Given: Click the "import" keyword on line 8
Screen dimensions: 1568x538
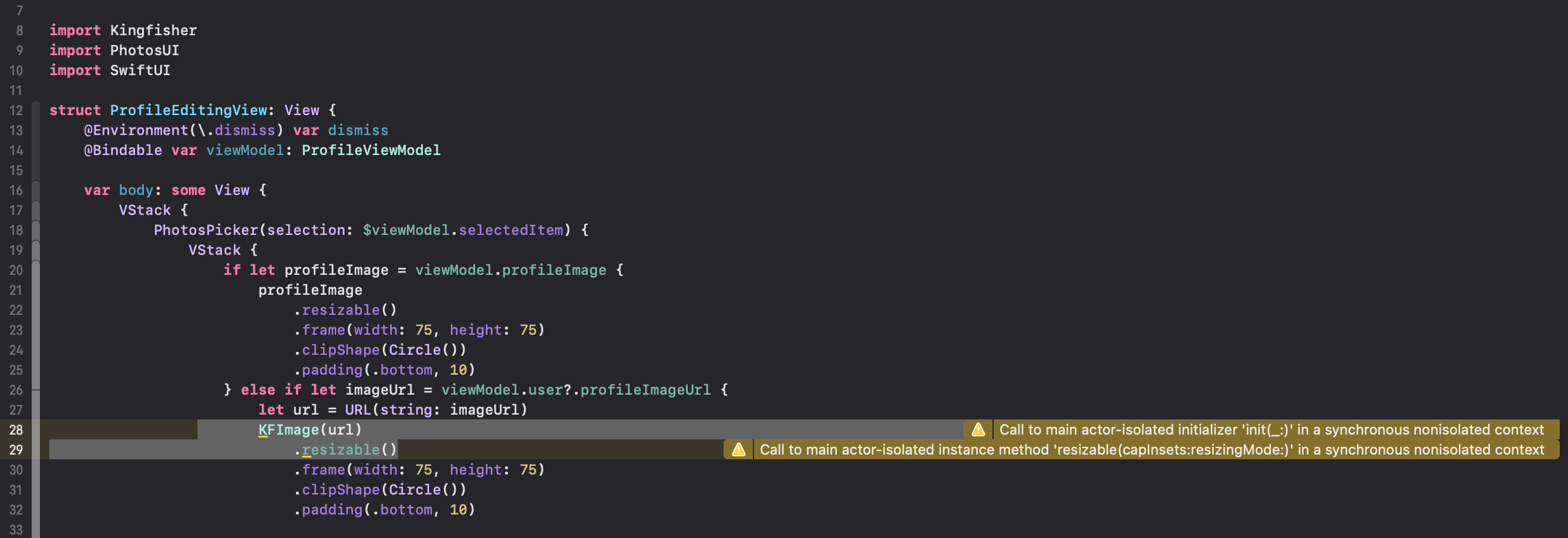Looking at the screenshot, I should point(75,31).
